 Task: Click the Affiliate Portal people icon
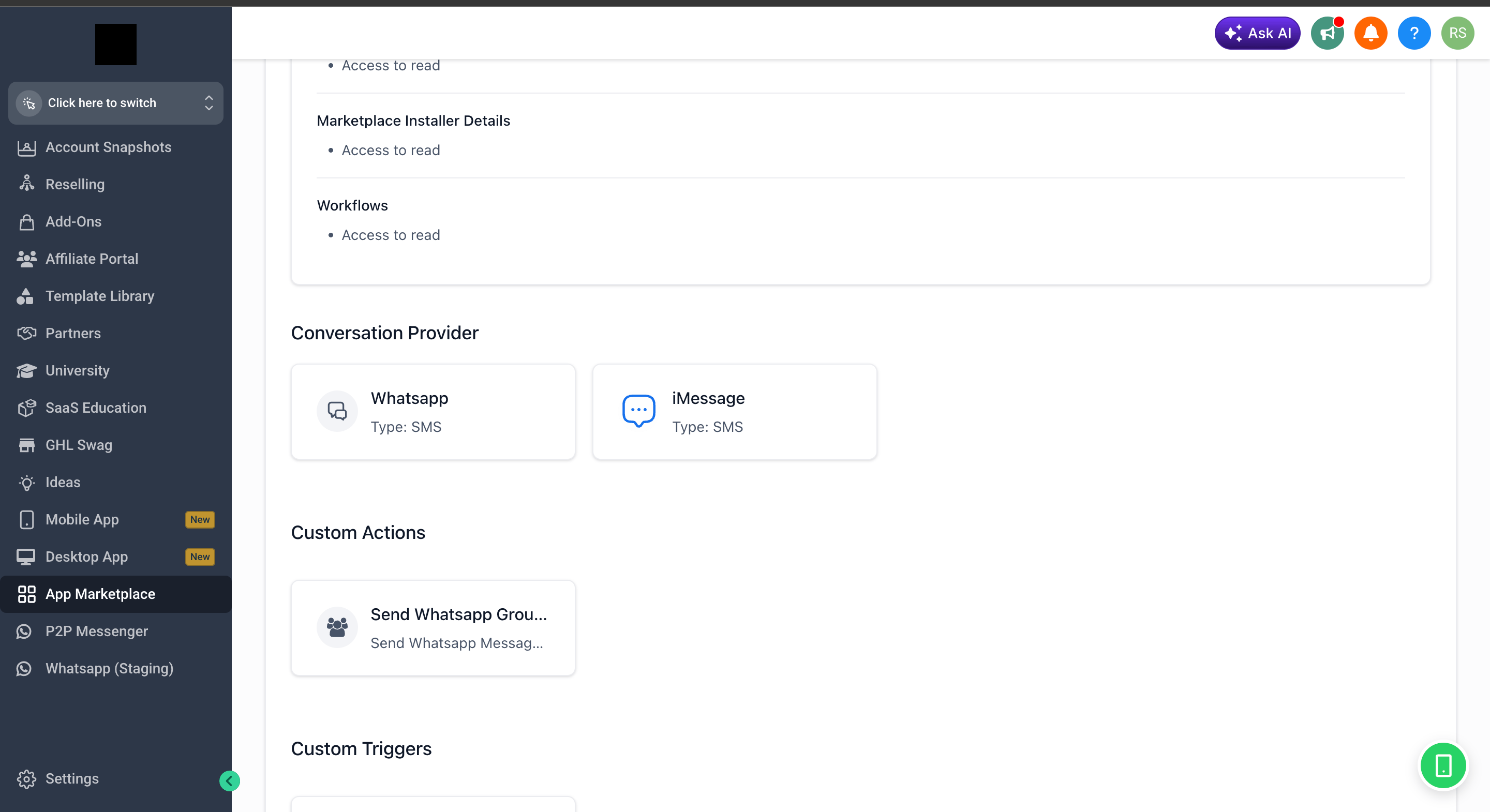point(26,259)
